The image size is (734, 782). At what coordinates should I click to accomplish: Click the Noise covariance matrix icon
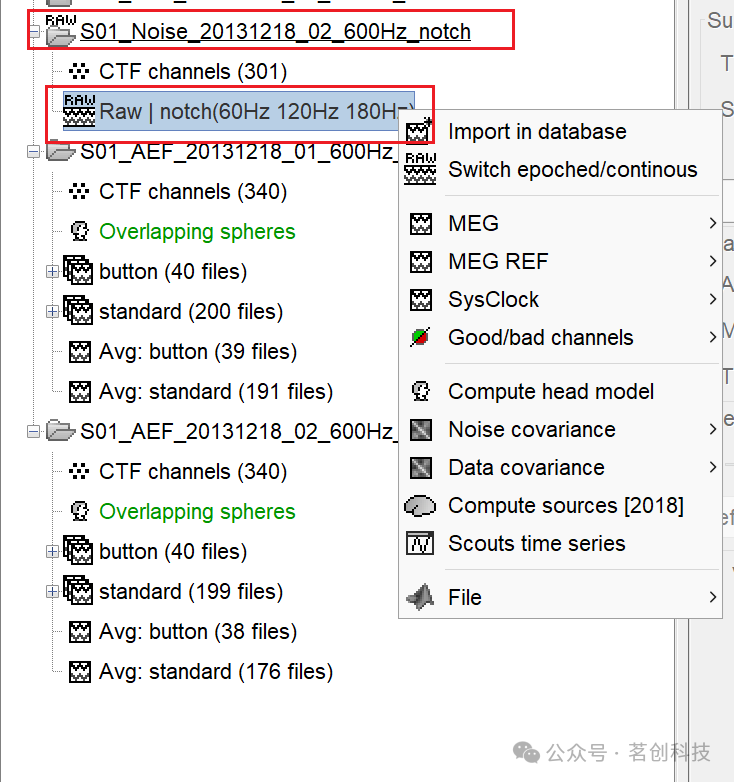[421, 429]
